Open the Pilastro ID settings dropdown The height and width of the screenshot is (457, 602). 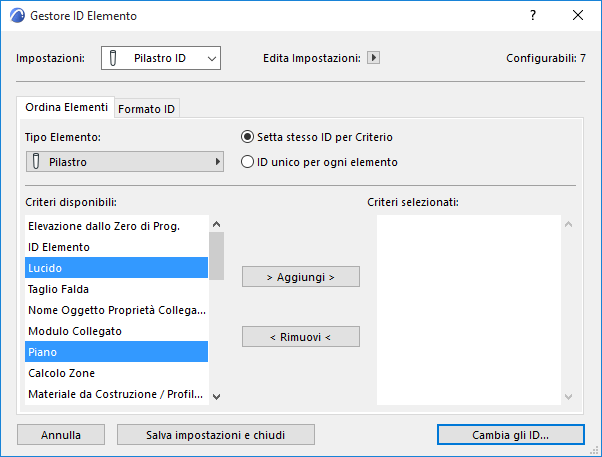pos(160,59)
